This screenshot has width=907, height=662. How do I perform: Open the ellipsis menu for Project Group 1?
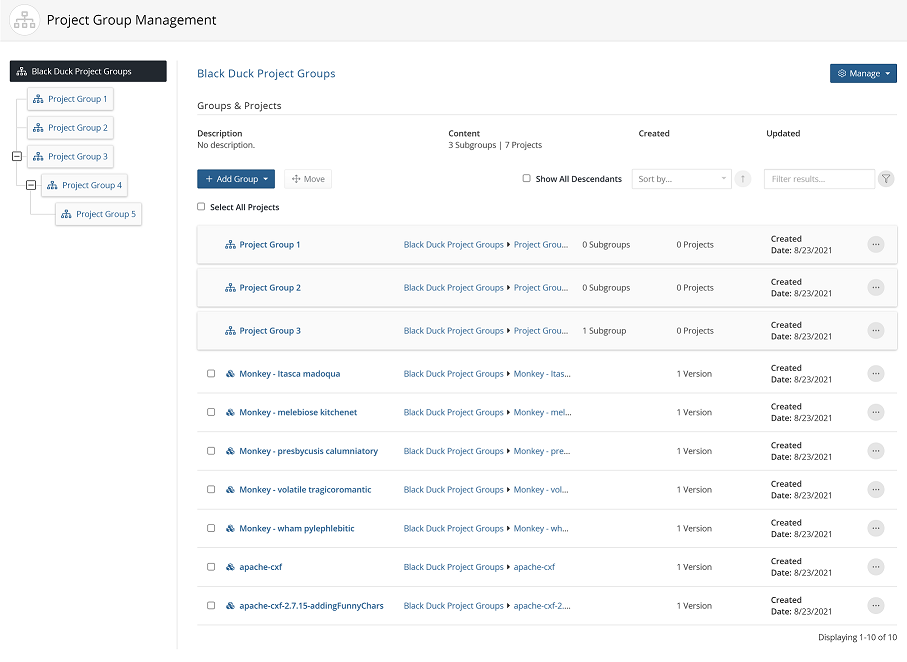pos(876,244)
